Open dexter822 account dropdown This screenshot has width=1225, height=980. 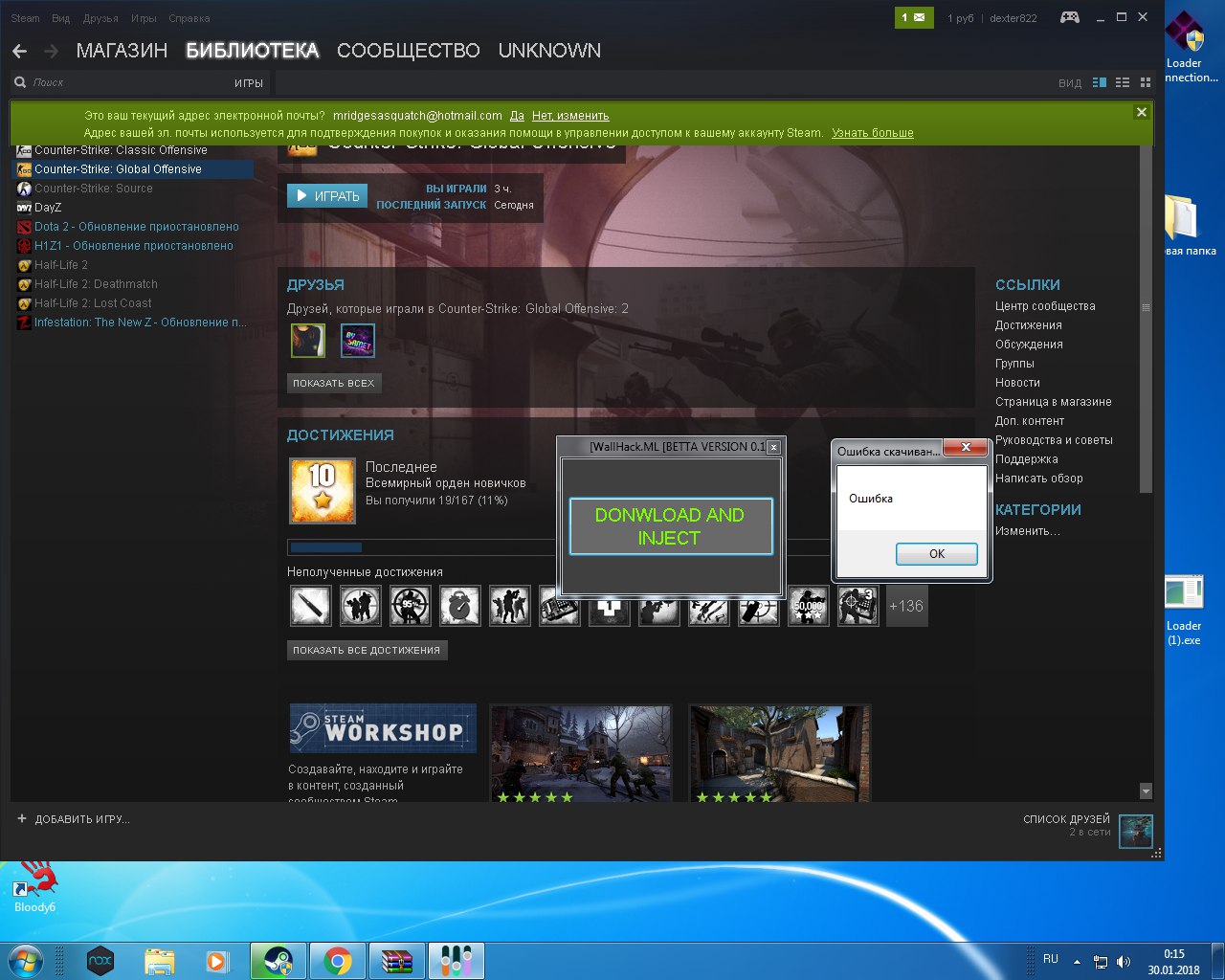coord(1013,18)
